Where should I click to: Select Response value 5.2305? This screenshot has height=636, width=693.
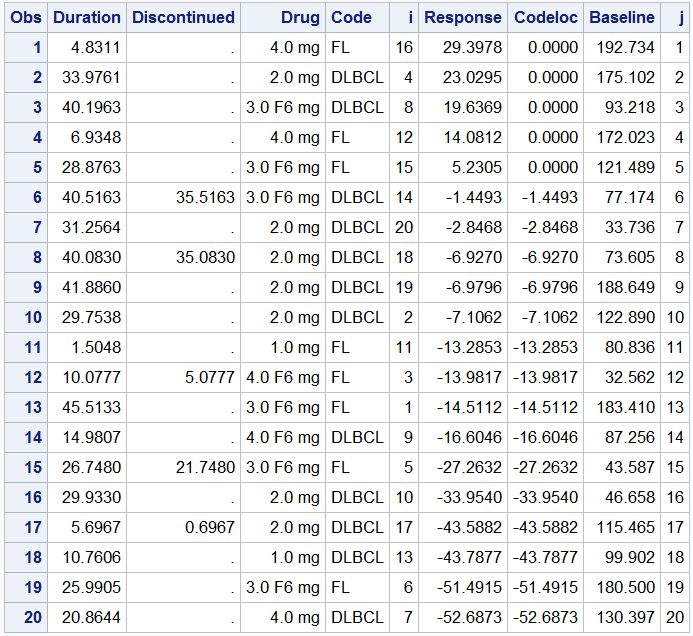(476, 168)
